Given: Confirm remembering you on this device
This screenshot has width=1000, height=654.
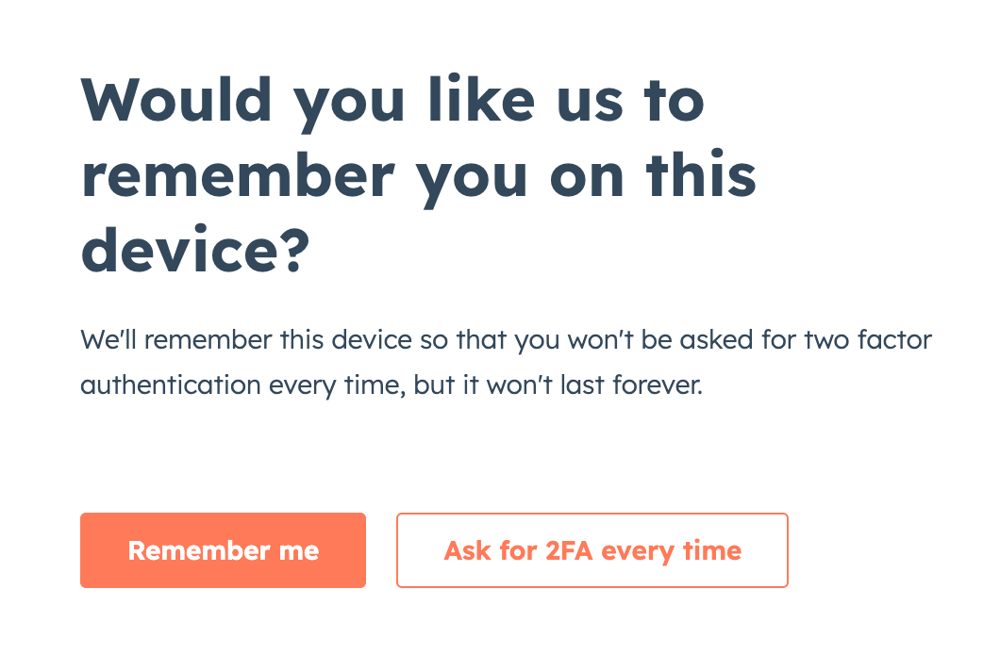Looking at the screenshot, I should pyautogui.click(x=222, y=550).
